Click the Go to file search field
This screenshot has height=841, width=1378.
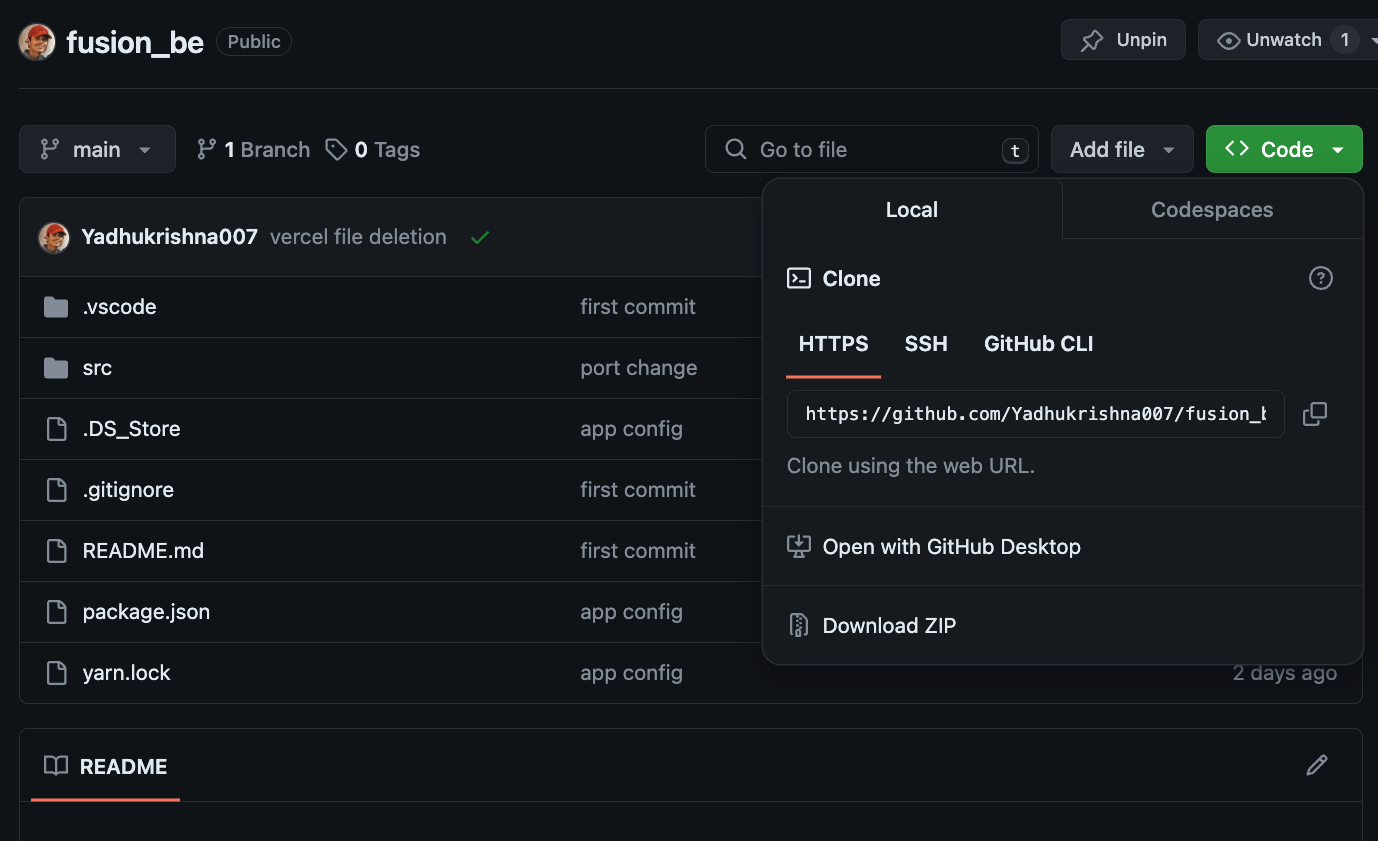tap(871, 149)
